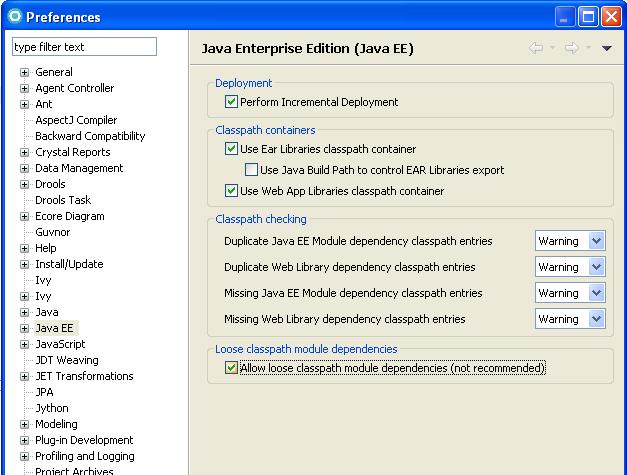Click the Preferences window title icon
Screen dimensions: 627x475
(14, 16)
